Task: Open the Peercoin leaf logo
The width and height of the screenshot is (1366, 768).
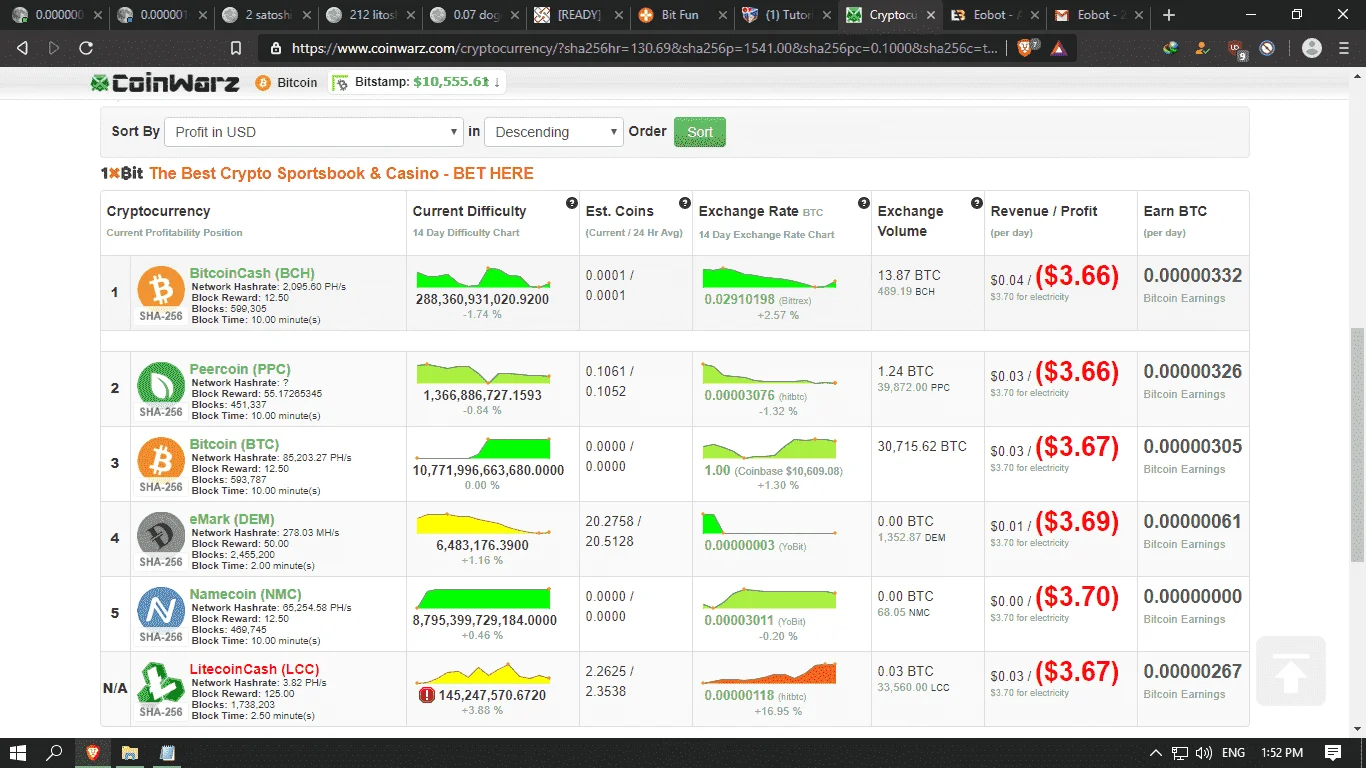Action: pos(161,384)
